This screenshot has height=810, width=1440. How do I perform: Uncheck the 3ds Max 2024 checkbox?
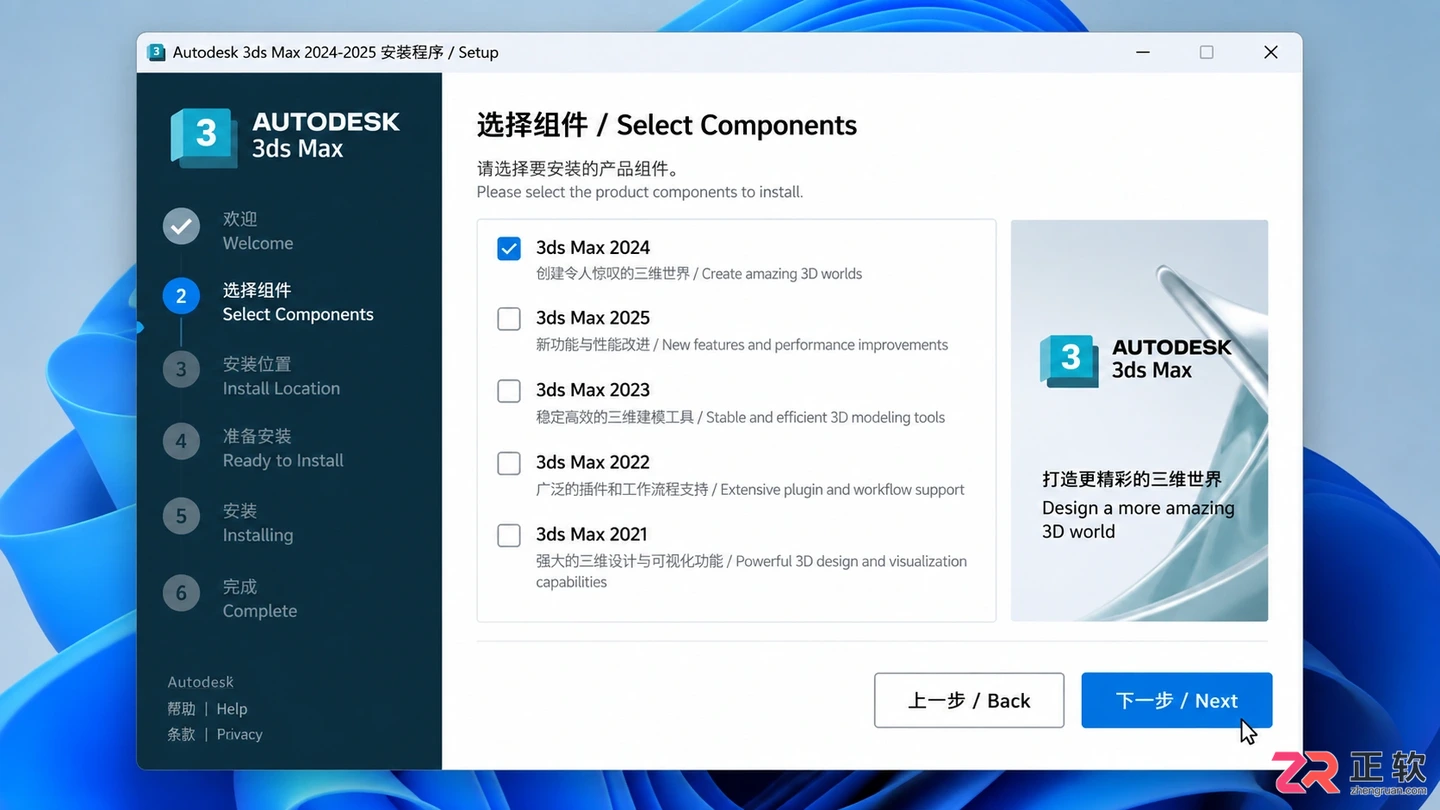509,248
